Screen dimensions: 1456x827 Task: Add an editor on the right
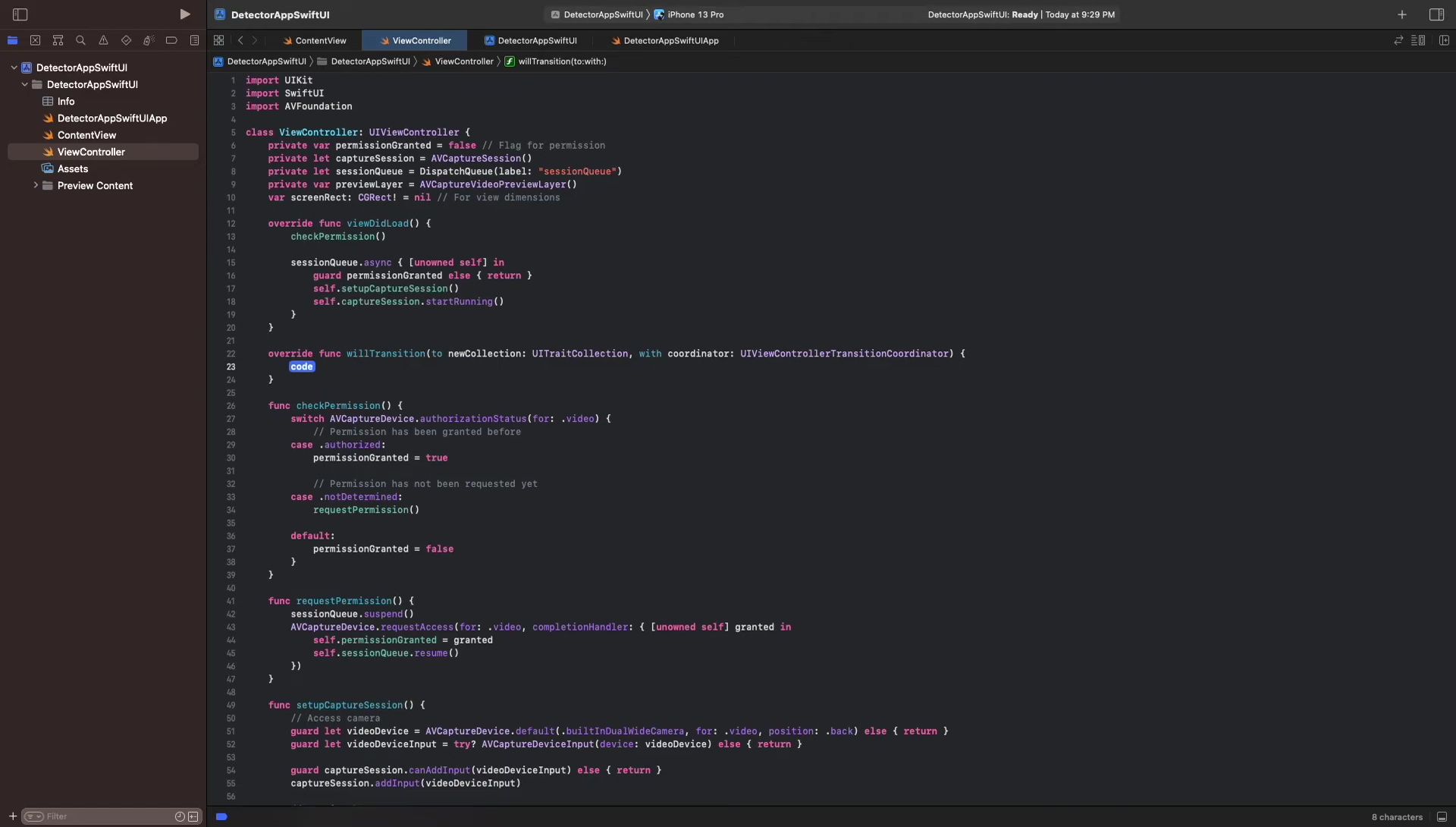click(x=1444, y=40)
